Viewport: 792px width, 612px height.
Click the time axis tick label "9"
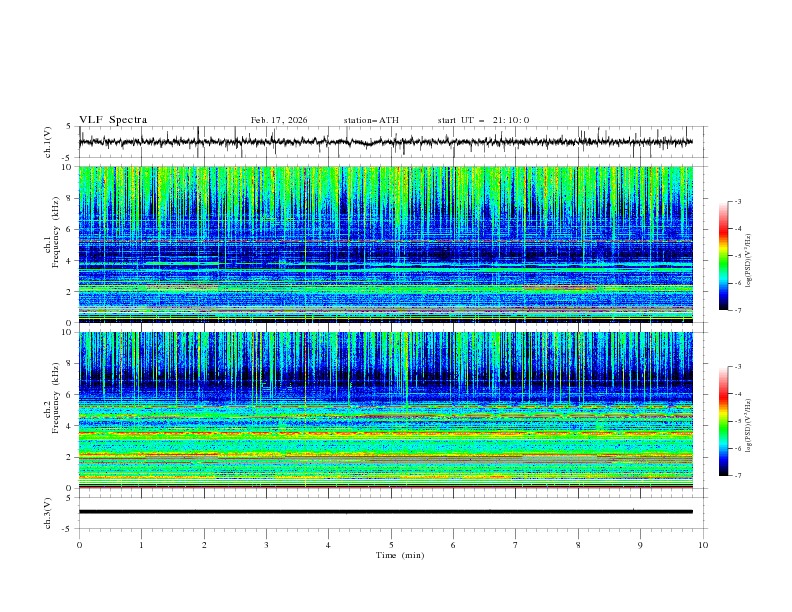coord(640,545)
